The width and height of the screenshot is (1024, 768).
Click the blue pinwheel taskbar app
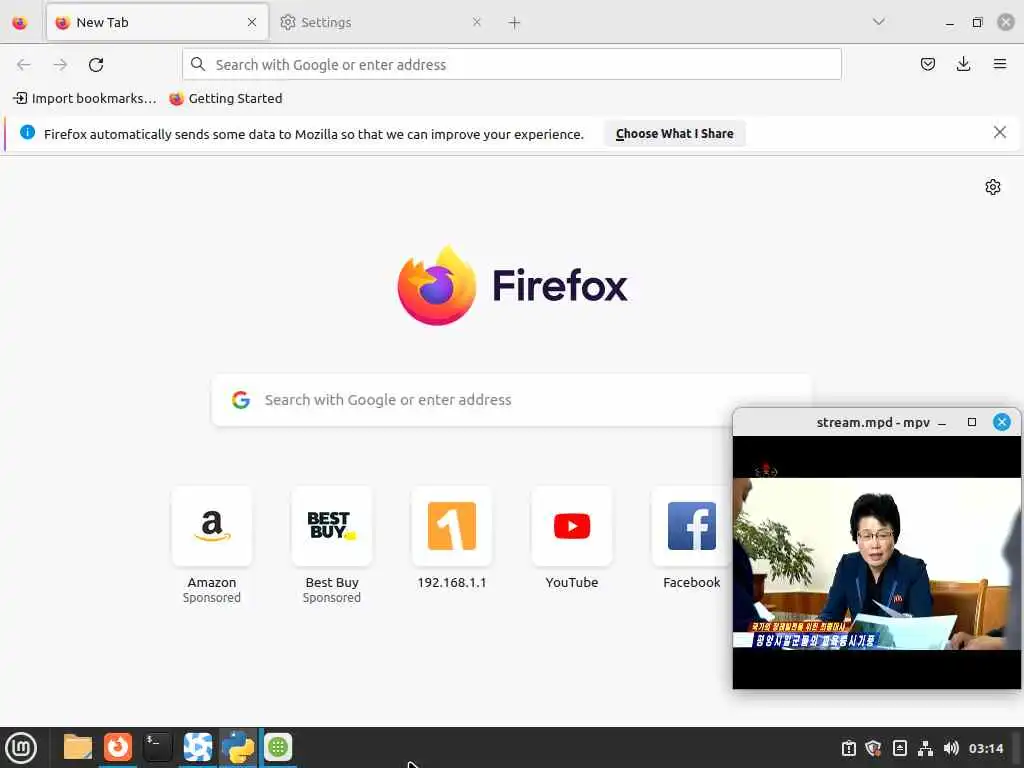point(198,747)
